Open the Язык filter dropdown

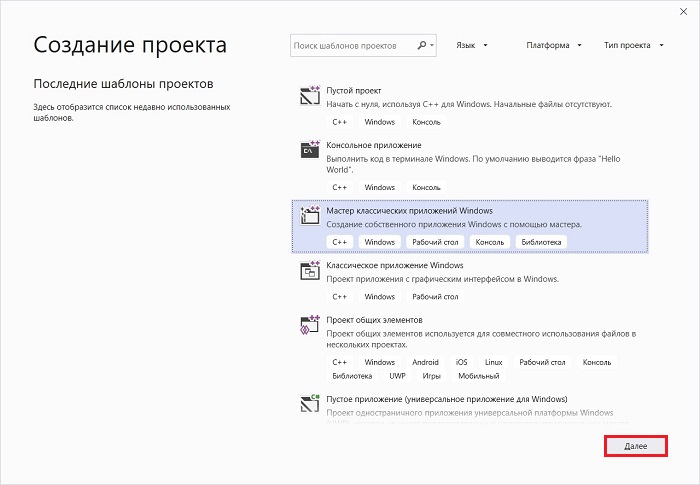click(471, 45)
